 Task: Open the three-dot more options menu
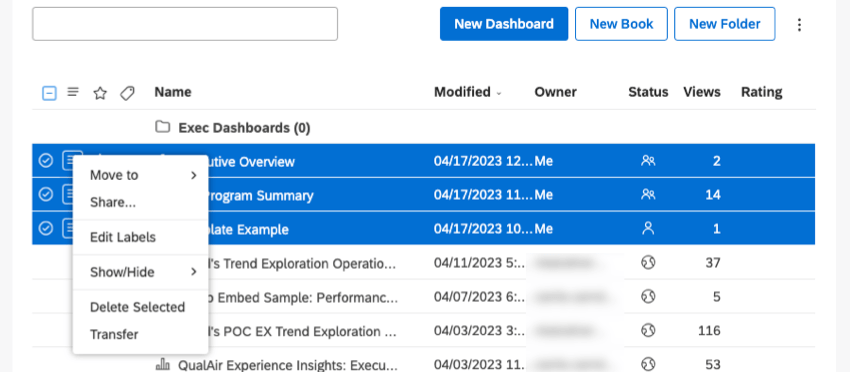pyautogui.click(x=799, y=24)
